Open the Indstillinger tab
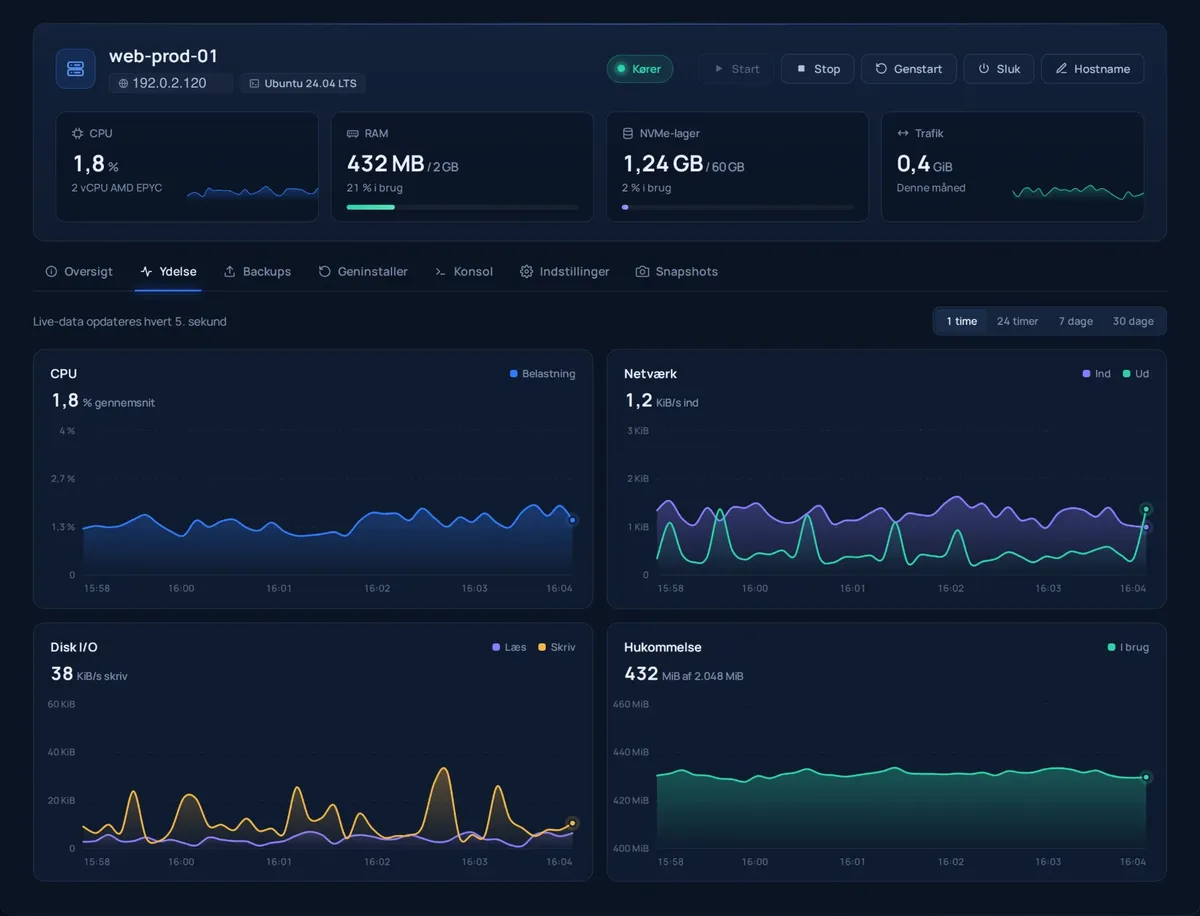The width and height of the screenshot is (1200, 916). tap(565, 272)
